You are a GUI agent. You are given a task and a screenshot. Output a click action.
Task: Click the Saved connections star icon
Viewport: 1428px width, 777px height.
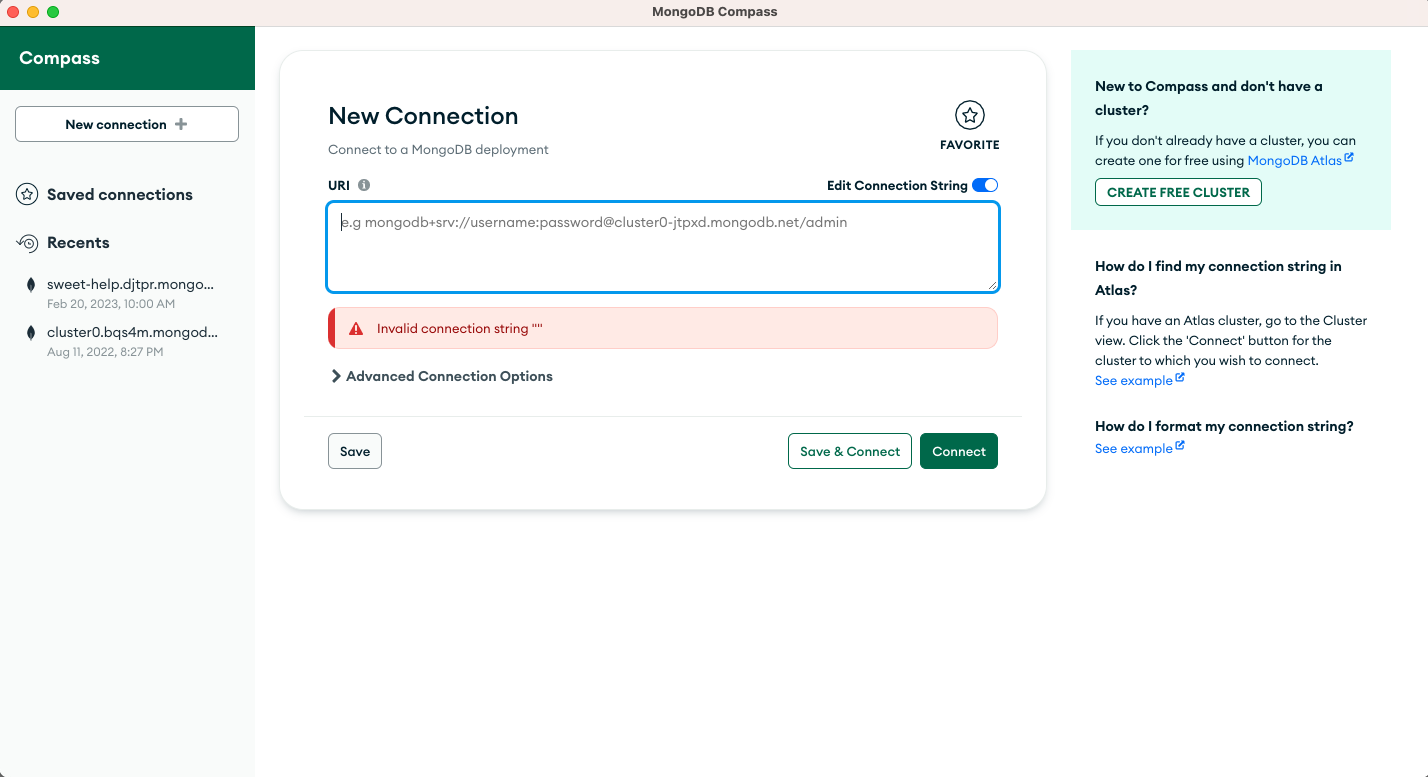coord(28,195)
